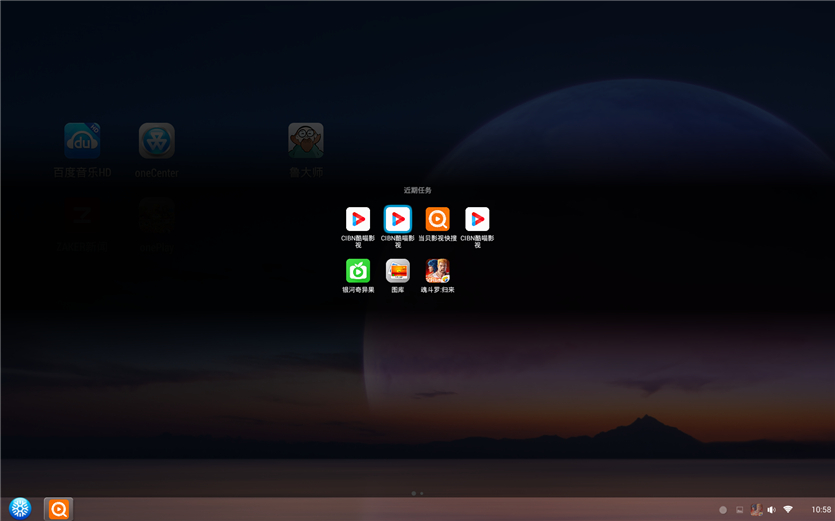Screen dimensions: 835x521
Task: Click the 百度音乐HD label text
Action: tap(82, 173)
